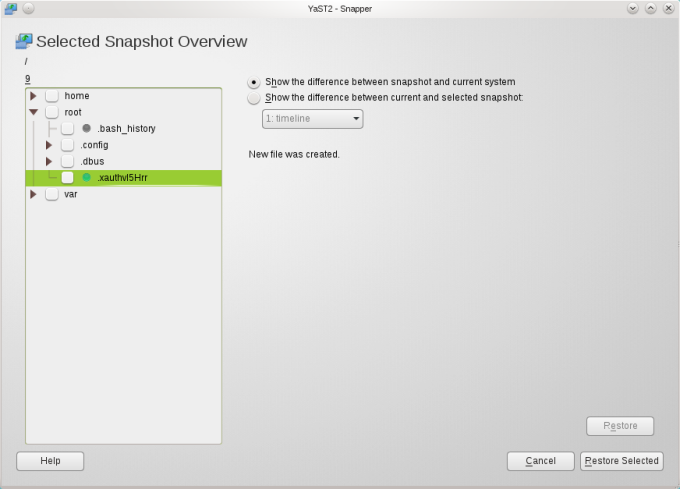Screen dimensions: 680x489
Task: Expand the .config tree node
Action: (49, 145)
